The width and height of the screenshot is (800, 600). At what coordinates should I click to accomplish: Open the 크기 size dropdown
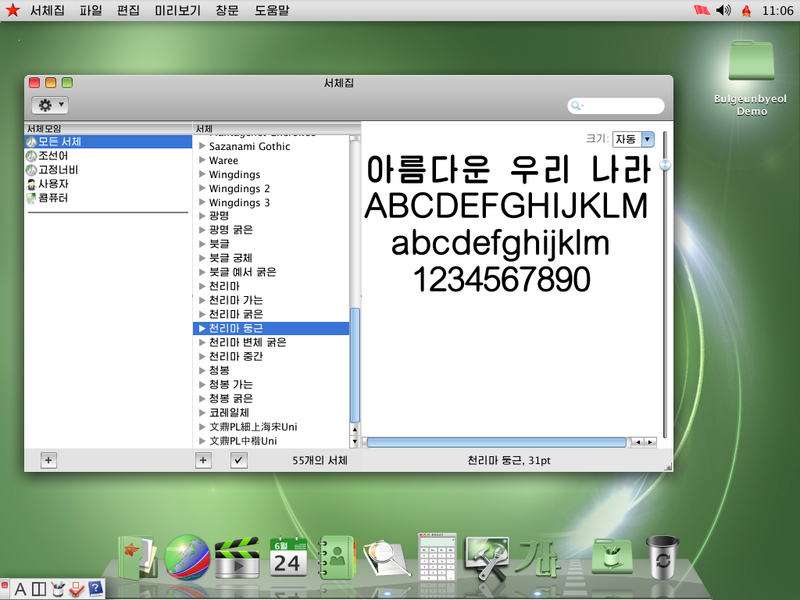click(x=634, y=139)
